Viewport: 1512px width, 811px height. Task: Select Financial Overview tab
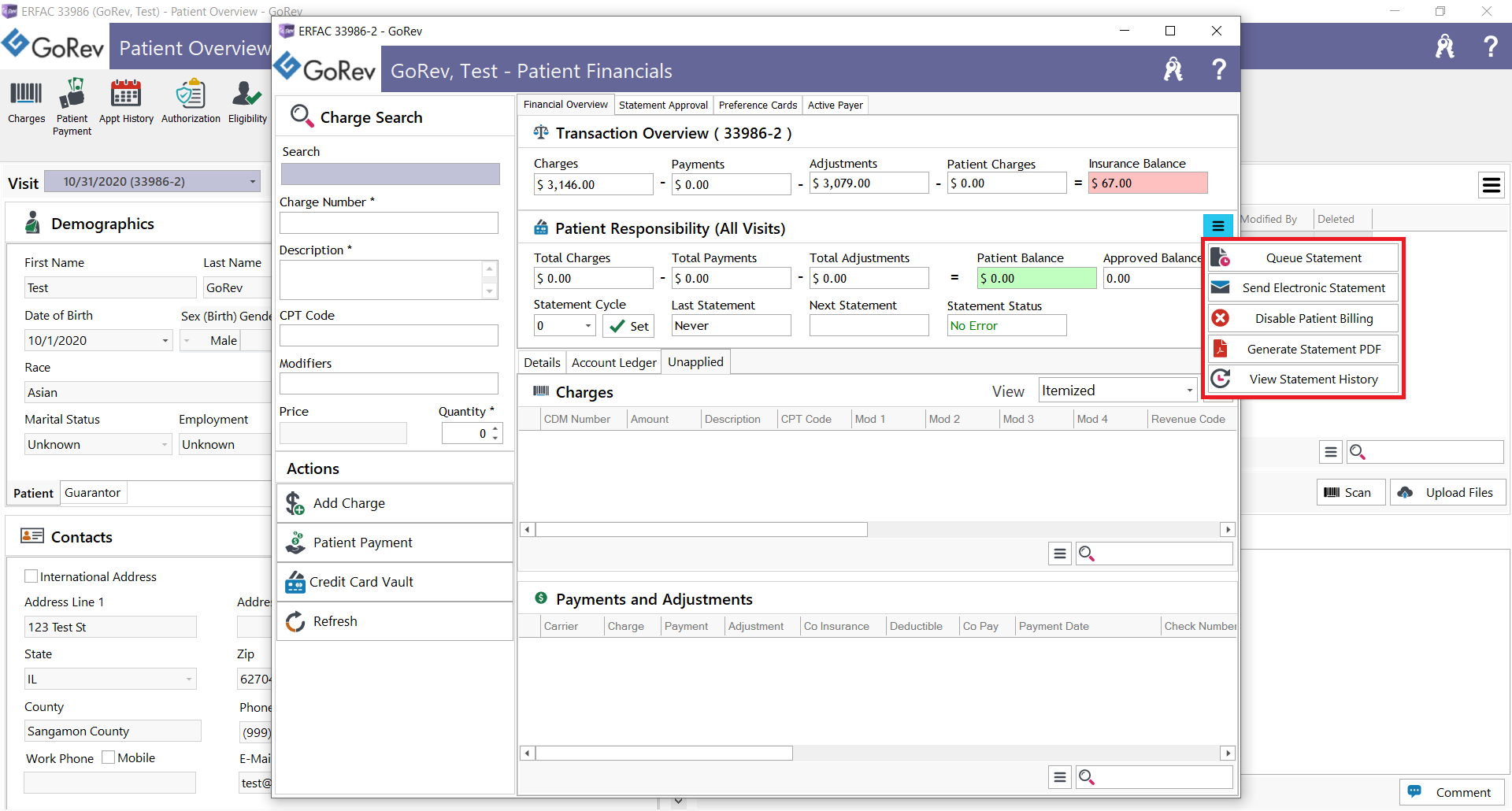coord(565,104)
